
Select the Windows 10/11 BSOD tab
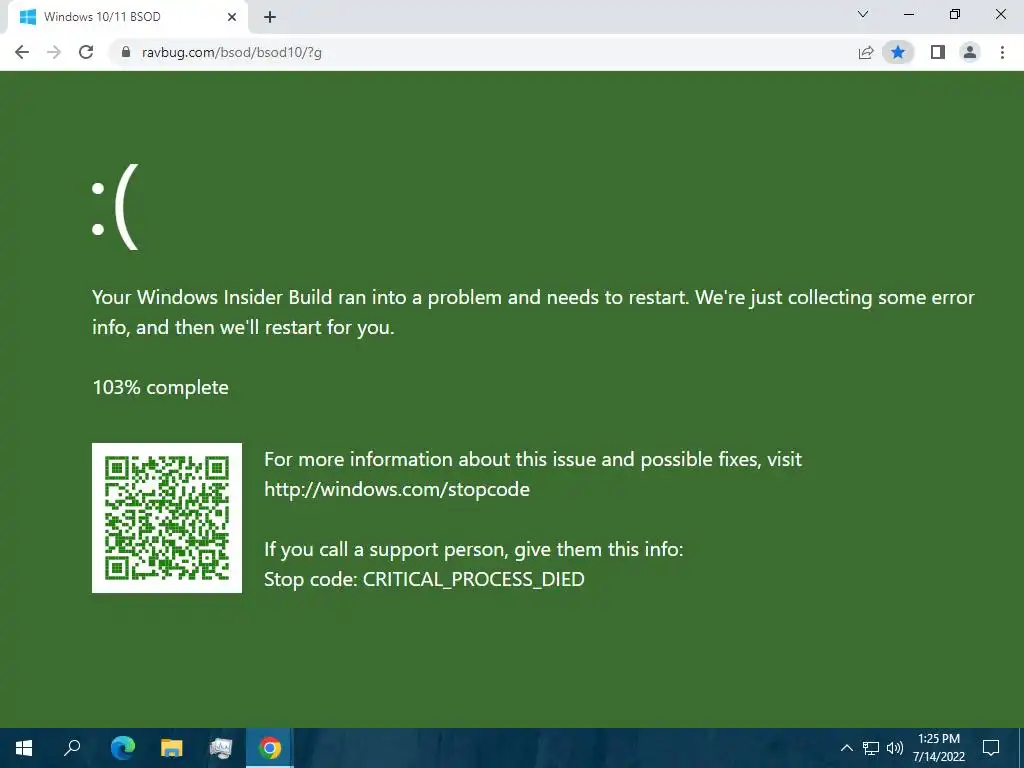pyautogui.click(x=127, y=17)
